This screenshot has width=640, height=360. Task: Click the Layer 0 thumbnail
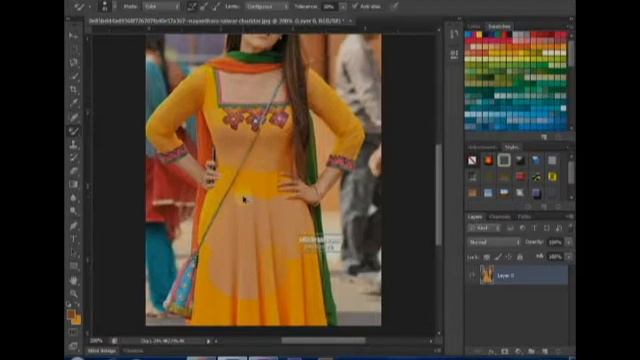[x=487, y=275]
